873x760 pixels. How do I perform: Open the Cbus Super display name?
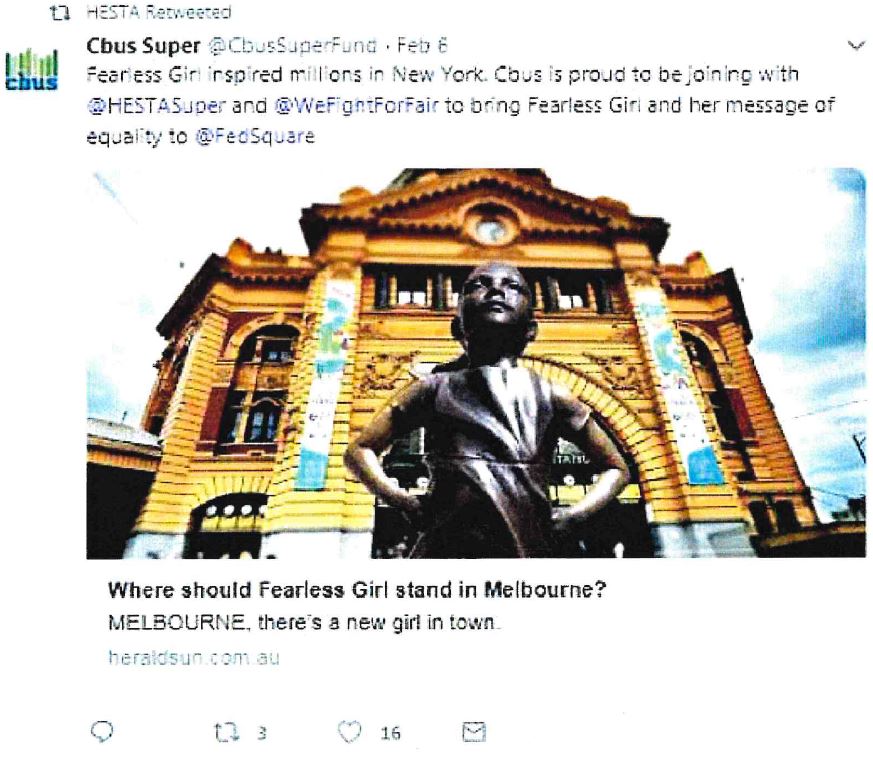[143, 46]
